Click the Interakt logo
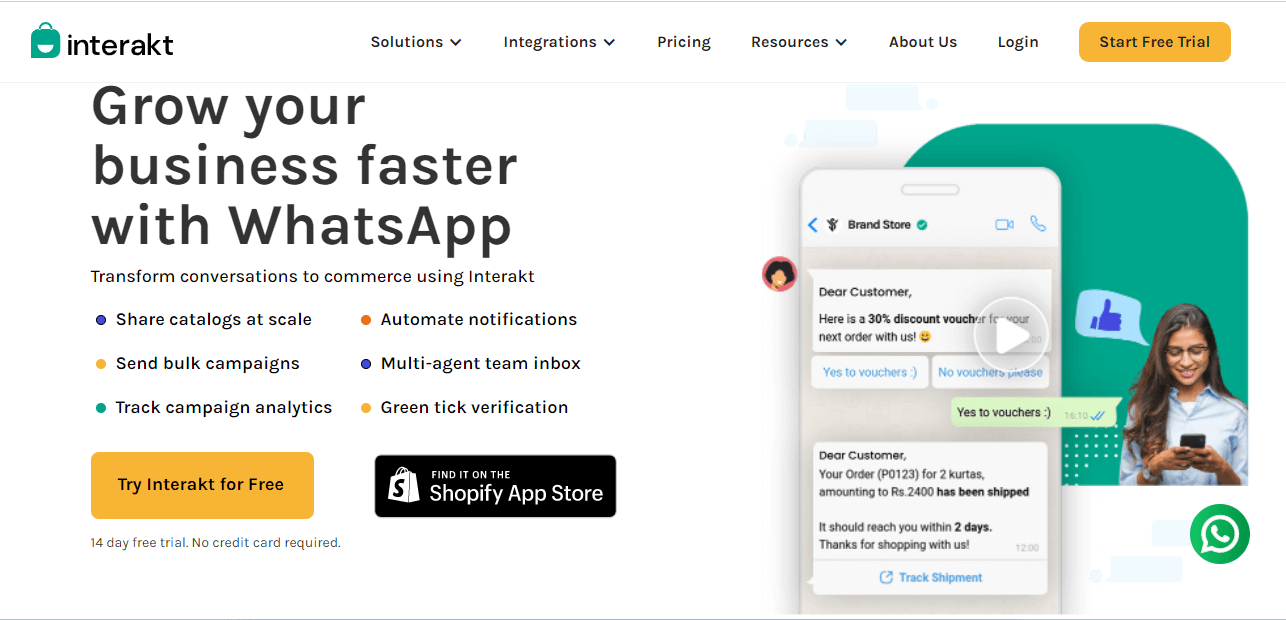The height and width of the screenshot is (620, 1286). (102, 41)
